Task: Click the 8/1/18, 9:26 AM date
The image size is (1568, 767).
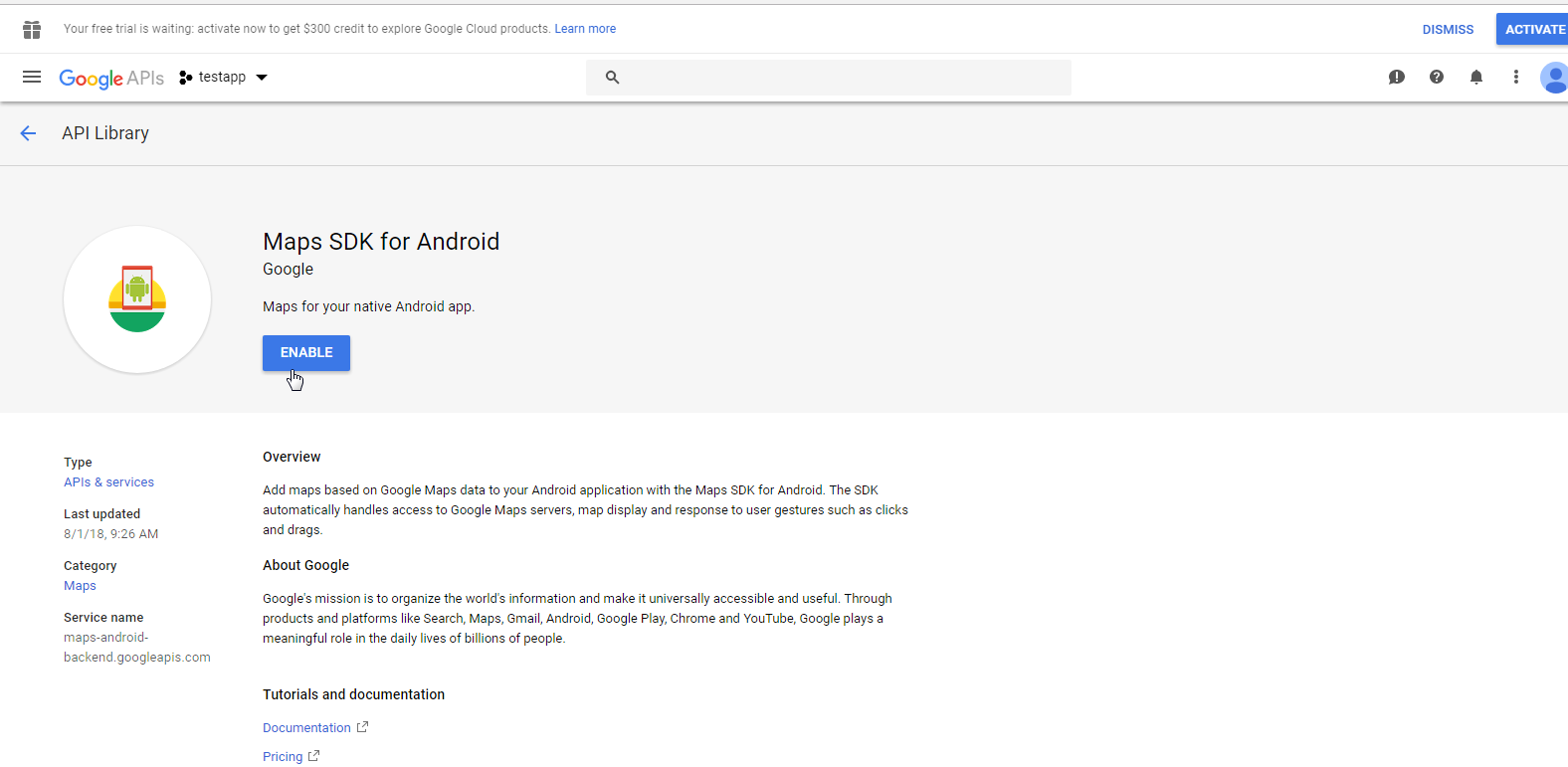Action: pyautogui.click(x=111, y=534)
